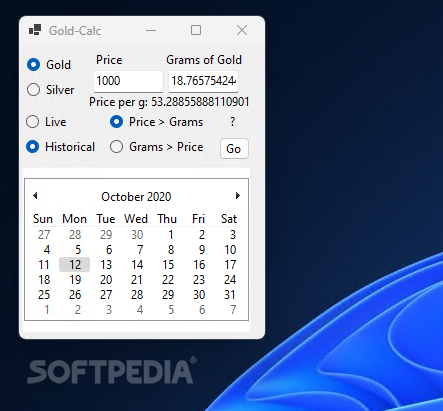Pick October 15 on the calendar
This screenshot has width=443, height=411.
[x=168, y=265]
